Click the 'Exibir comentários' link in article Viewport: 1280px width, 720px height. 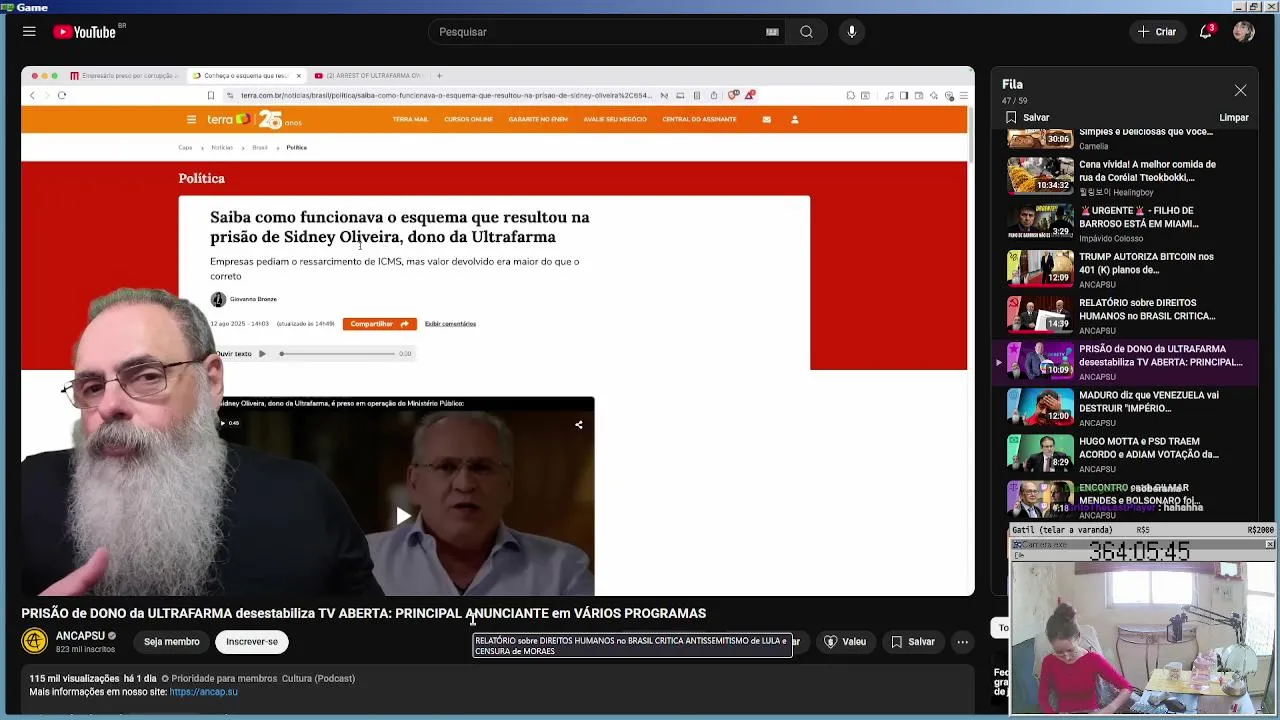[x=450, y=324]
